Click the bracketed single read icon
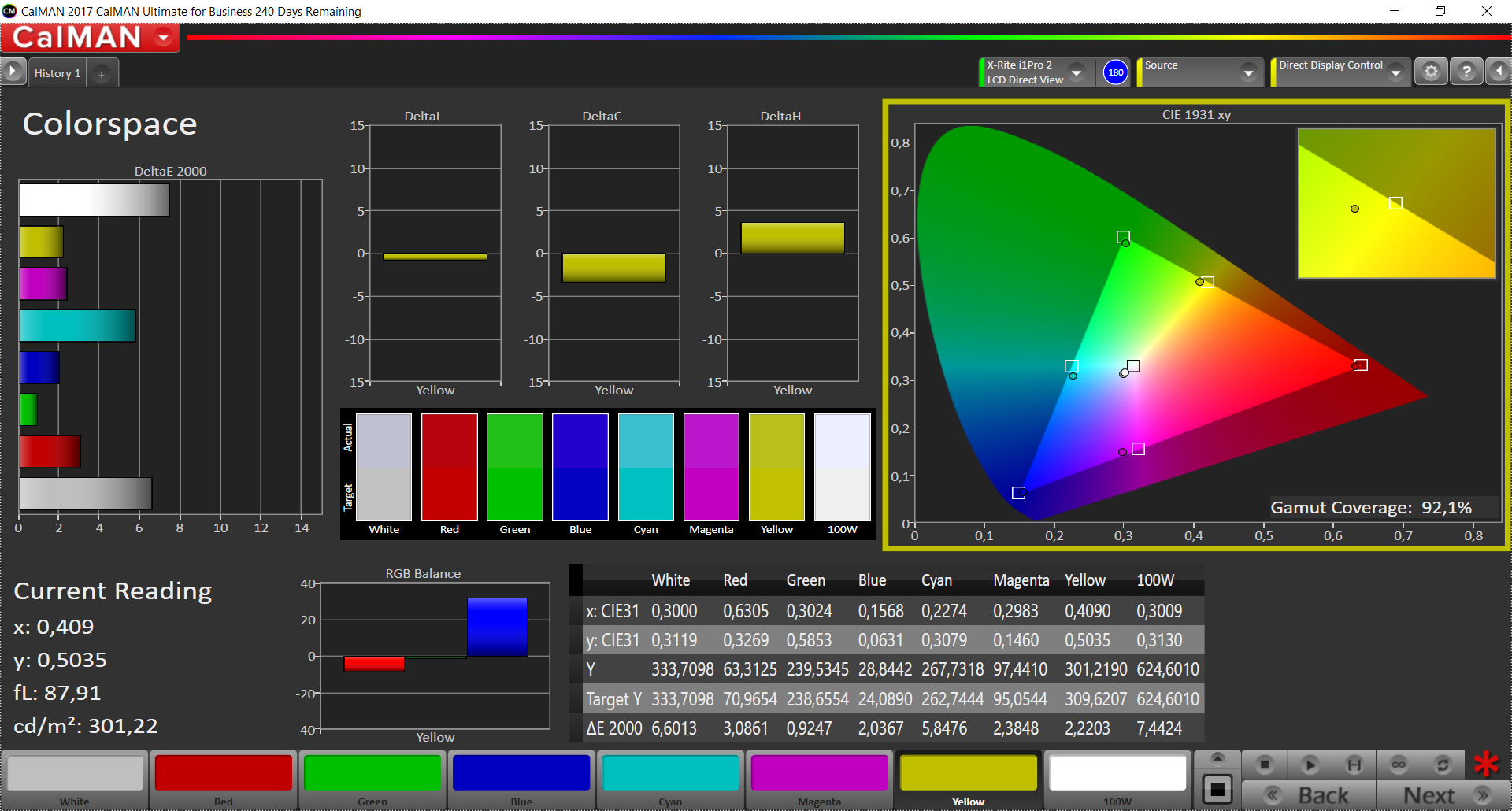The width and height of the screenshot is (1512, 811). [1354, 765]
